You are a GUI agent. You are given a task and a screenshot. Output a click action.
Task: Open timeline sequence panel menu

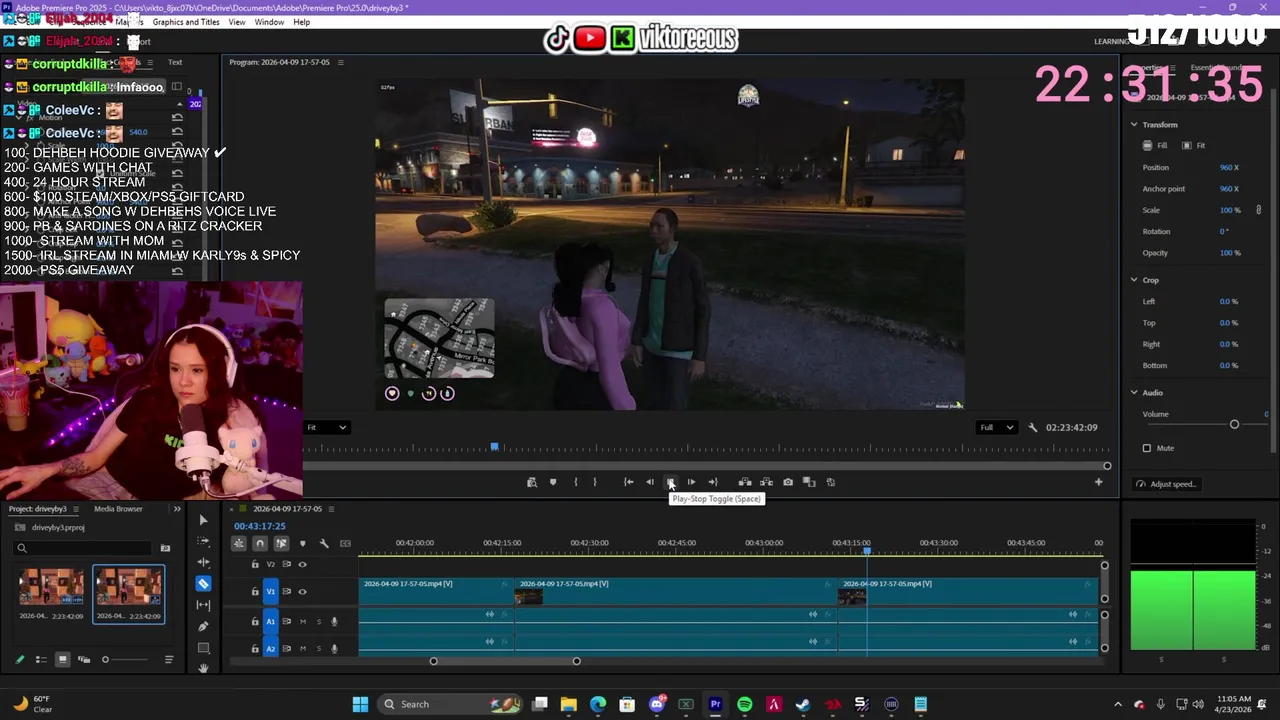(332, 509)
